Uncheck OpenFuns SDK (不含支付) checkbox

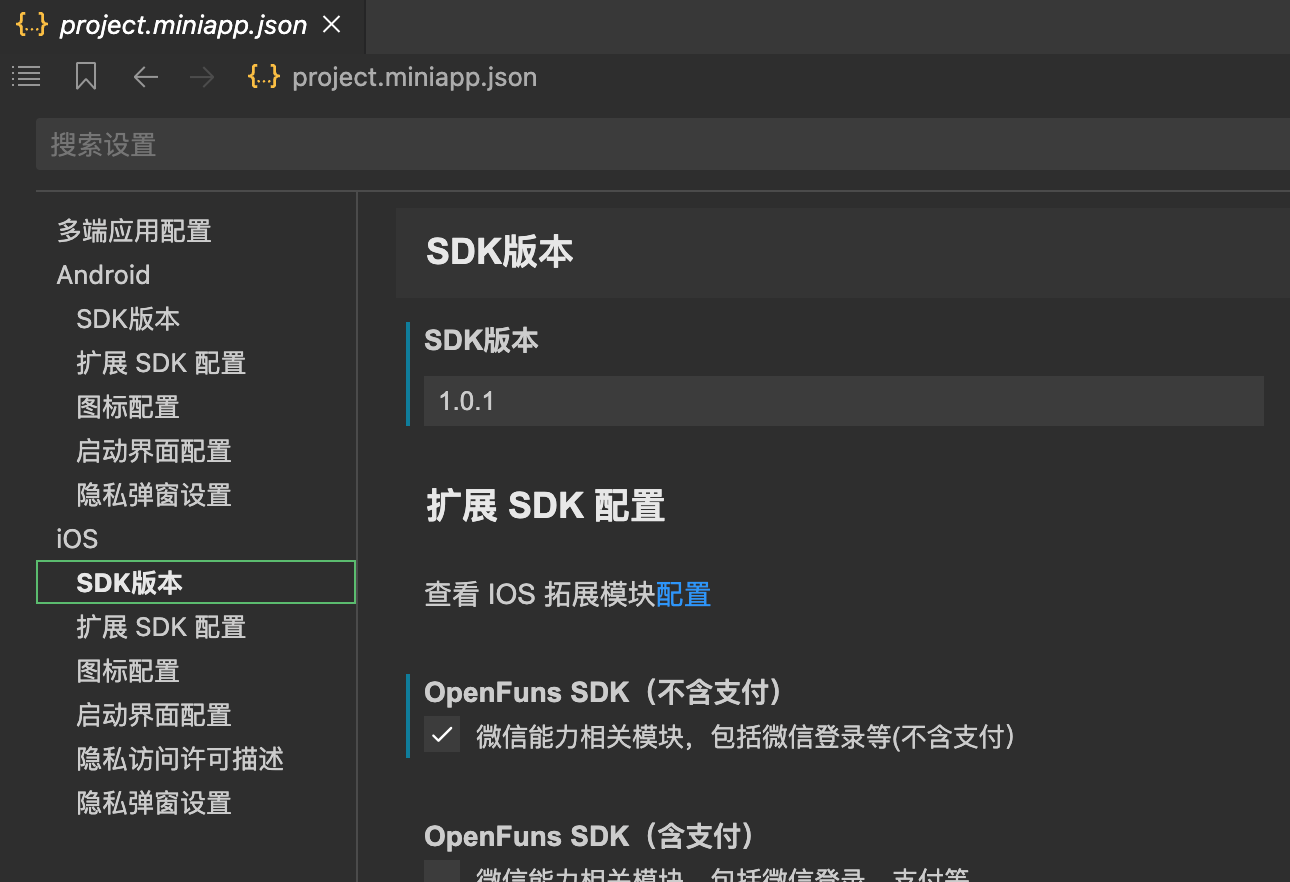442,736
